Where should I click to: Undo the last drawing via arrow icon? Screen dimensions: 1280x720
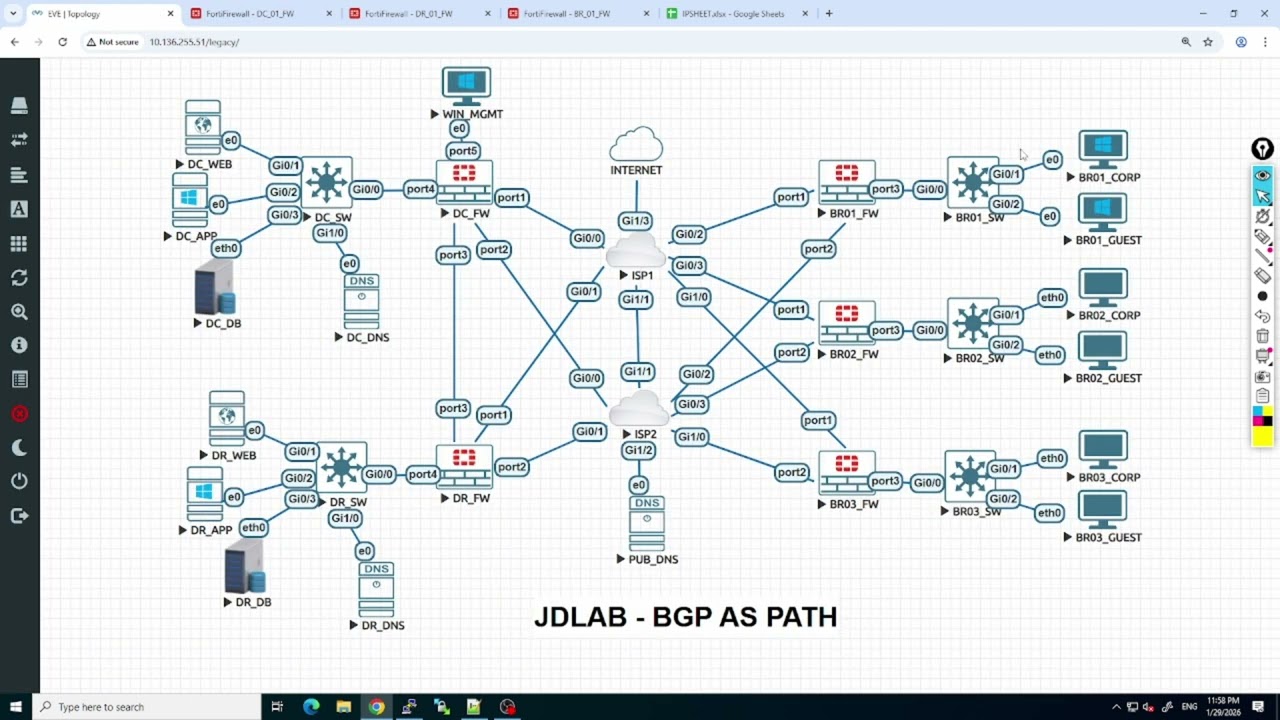click(x=1262, y=316)
